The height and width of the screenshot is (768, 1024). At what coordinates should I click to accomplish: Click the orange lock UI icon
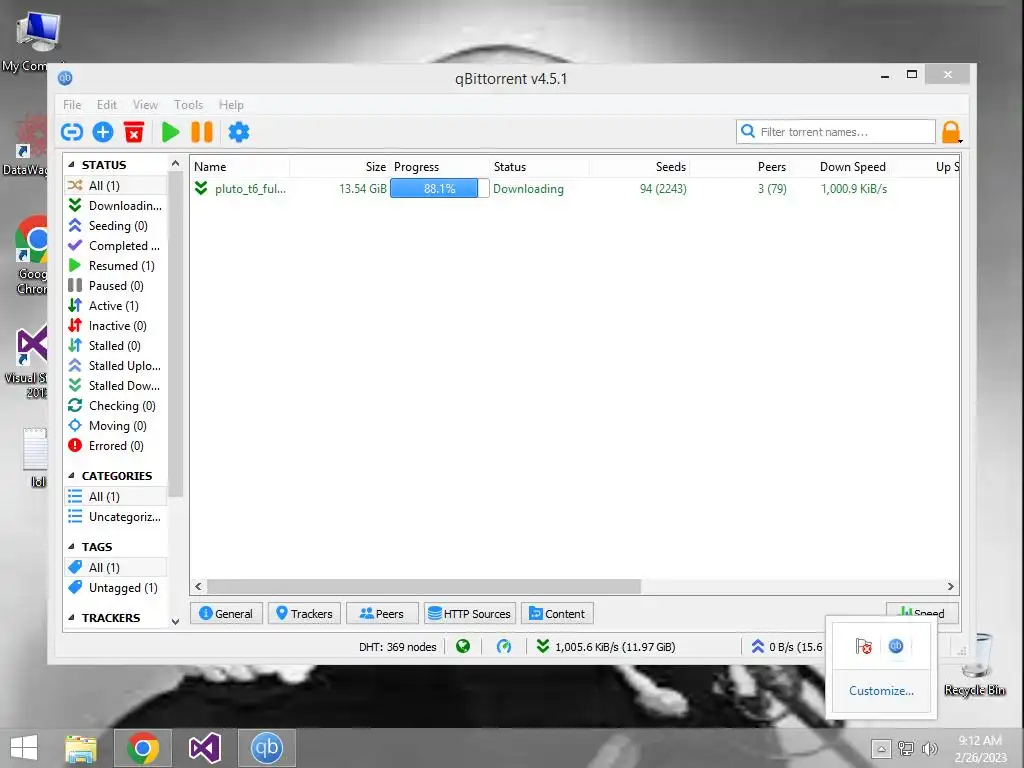coord(951,132)
